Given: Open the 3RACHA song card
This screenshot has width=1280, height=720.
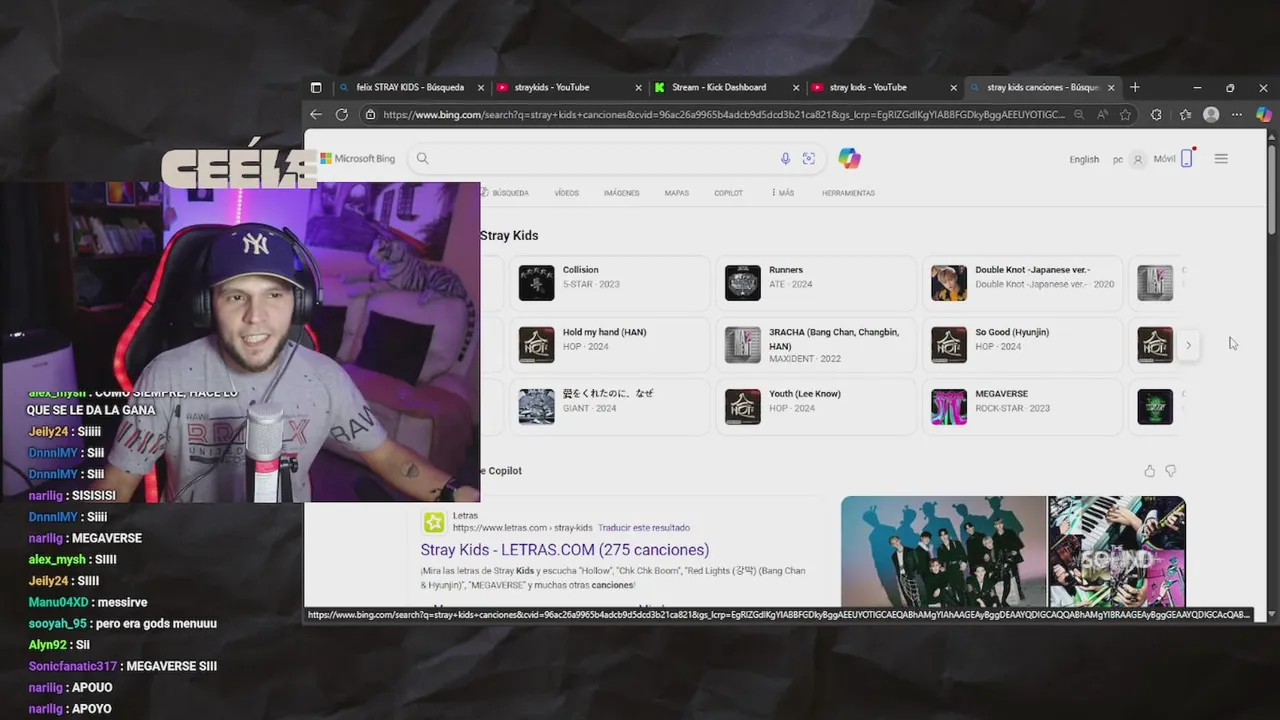Looking at the screenshot, I should [x=816, y=345].
